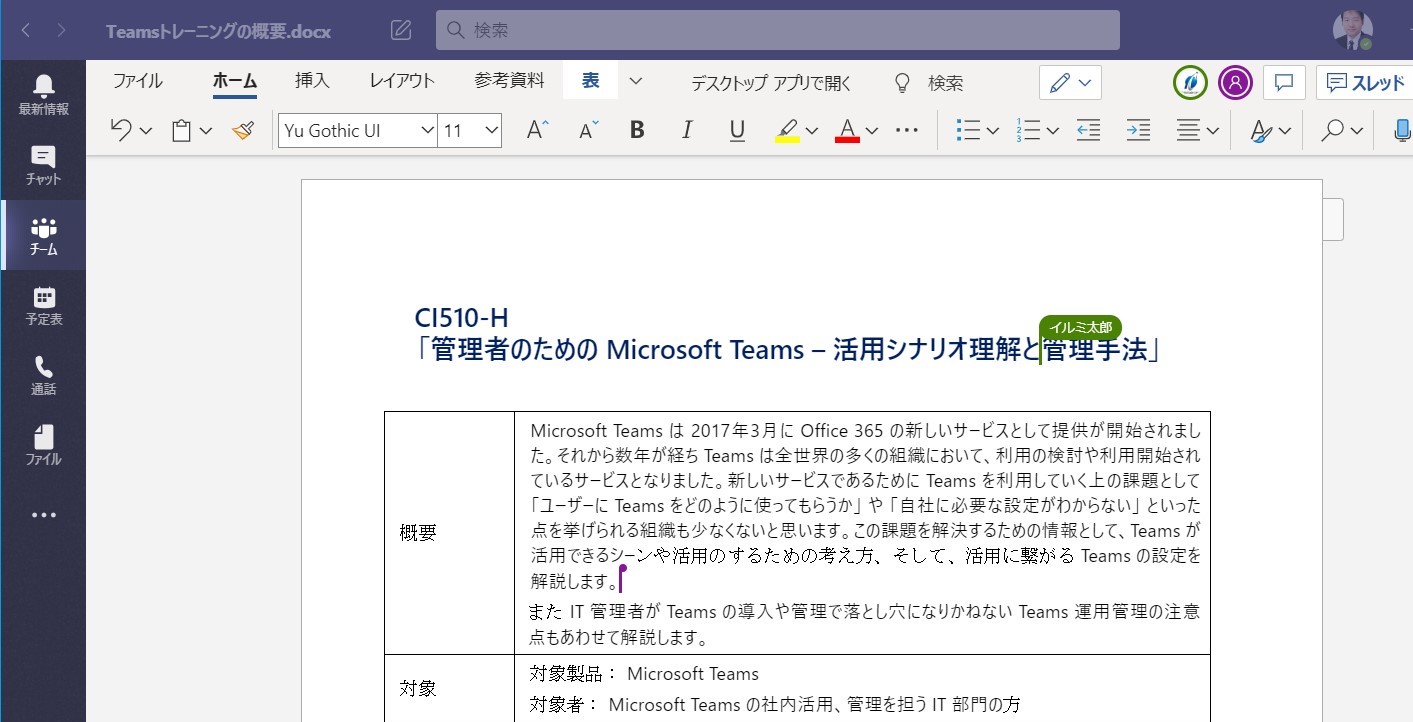1413x722 pixels.
Task: Go to Teams (チーム) in the sidebar
Action: click(x=43, y=235)
